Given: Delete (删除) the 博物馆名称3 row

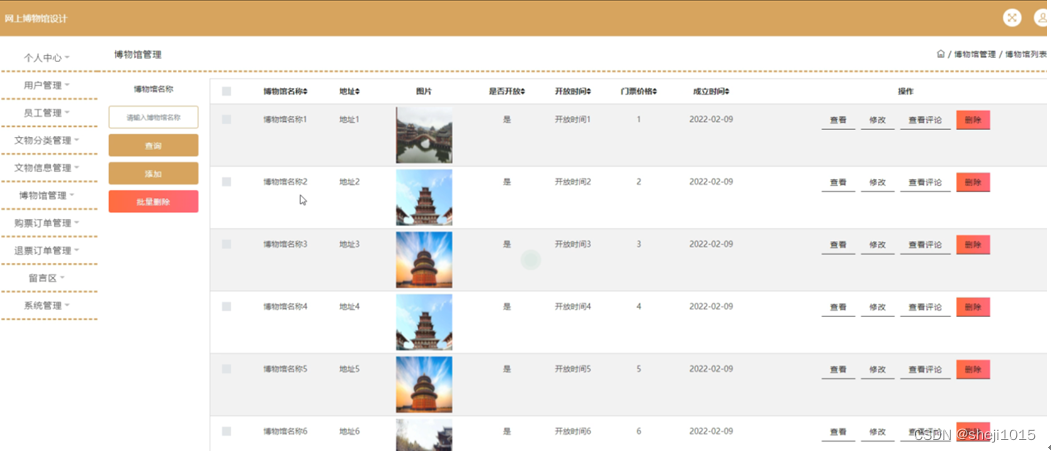Looking at the screenshot, I should (973, 245).
